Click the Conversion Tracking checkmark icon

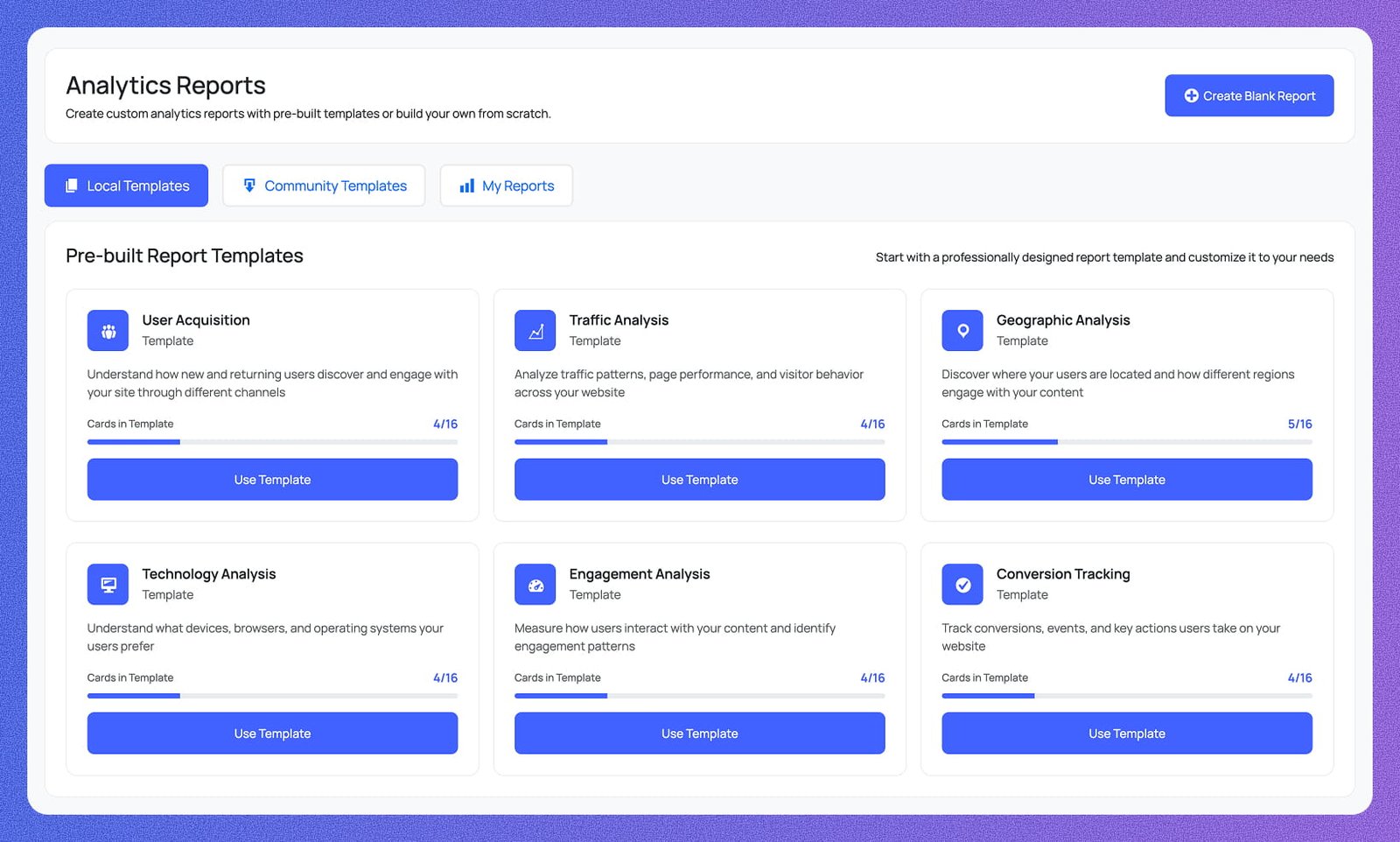(962, 584)
